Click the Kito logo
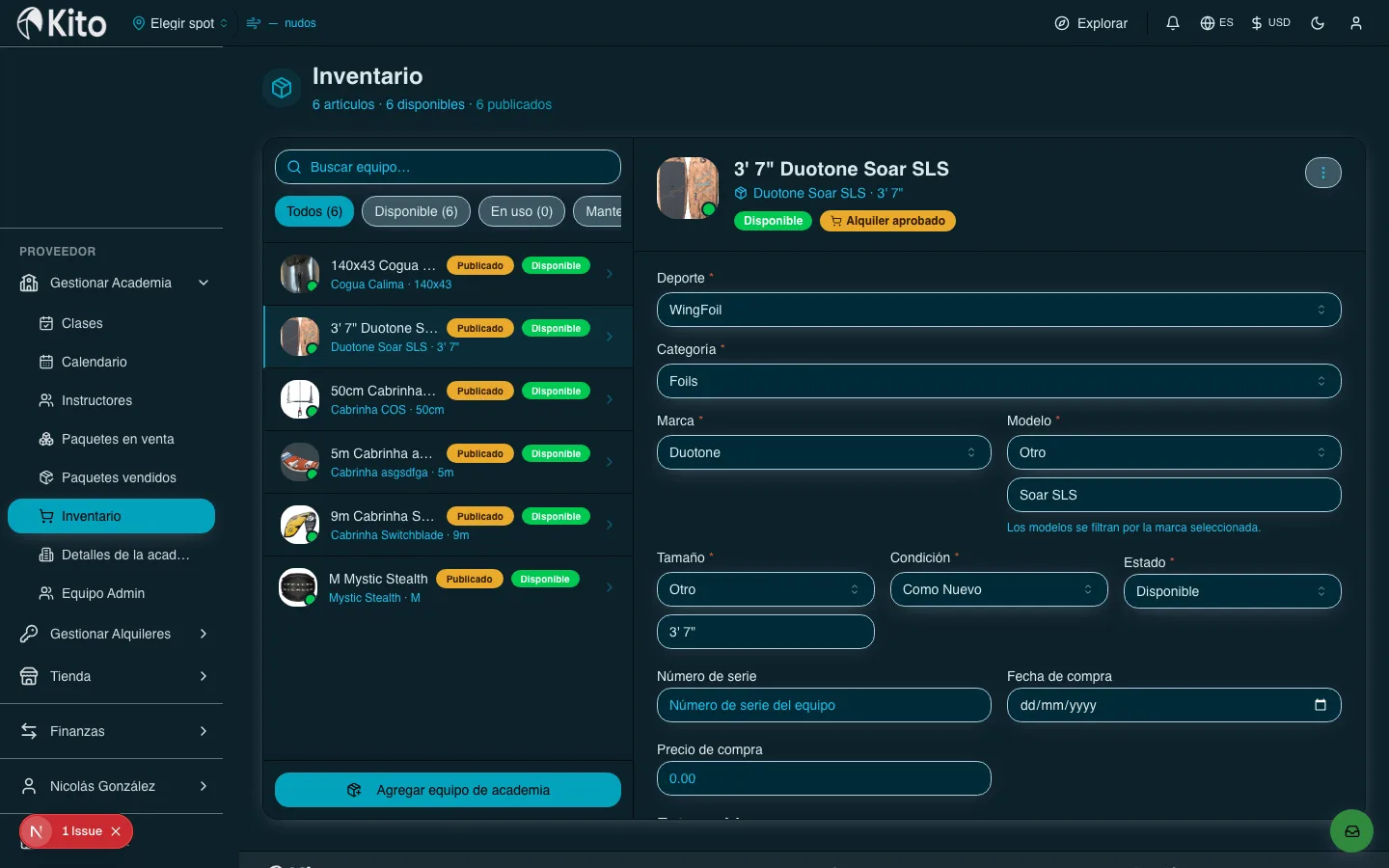Viewport: 1389px width, 868px height. (x=62, y=22)
